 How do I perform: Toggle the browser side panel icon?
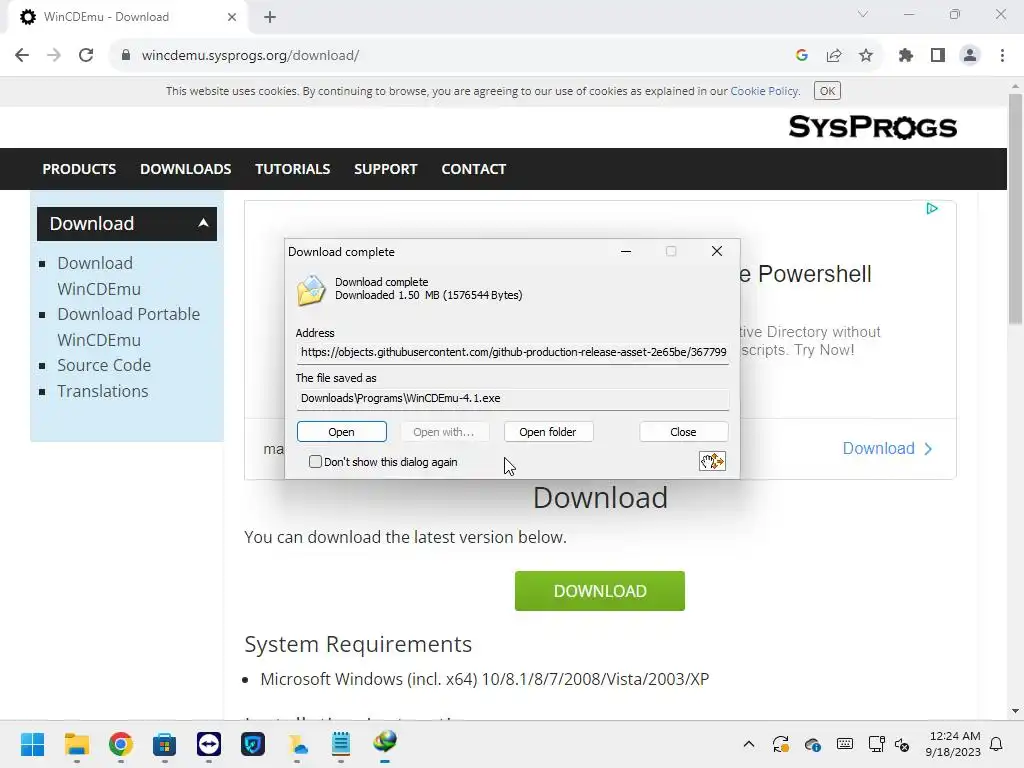938,56
